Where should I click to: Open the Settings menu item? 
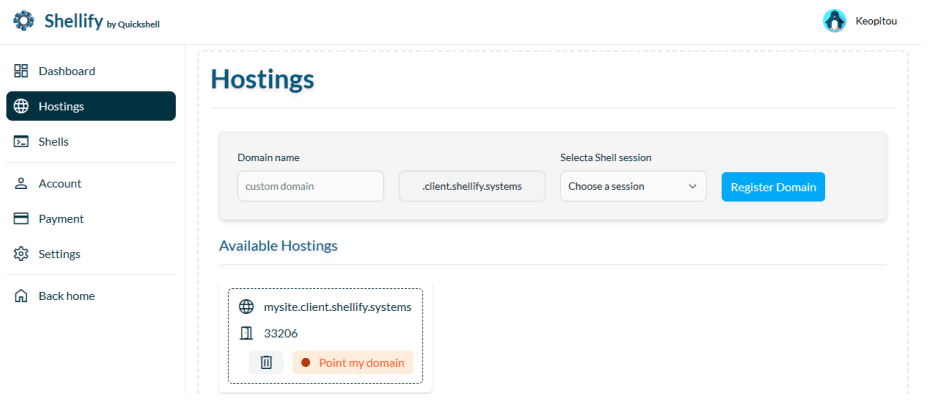pos(91,254)
